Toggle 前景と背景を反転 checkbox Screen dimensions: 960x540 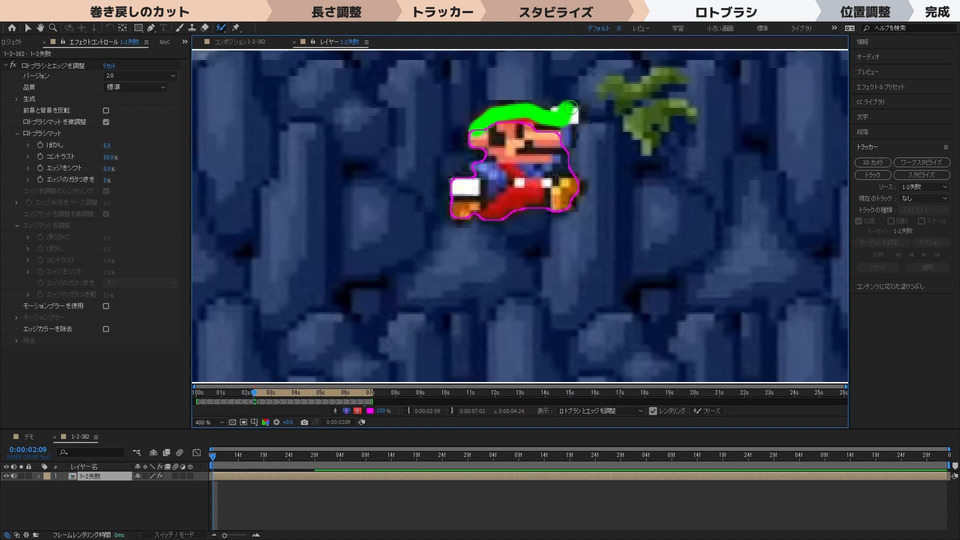coord(106,111)
